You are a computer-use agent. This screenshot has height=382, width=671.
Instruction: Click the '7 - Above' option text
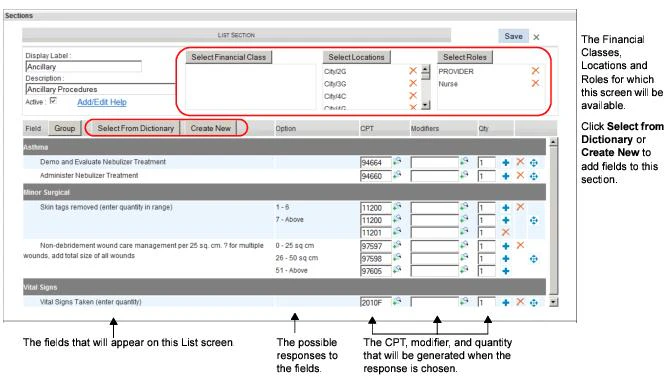(x=290, y=219)
